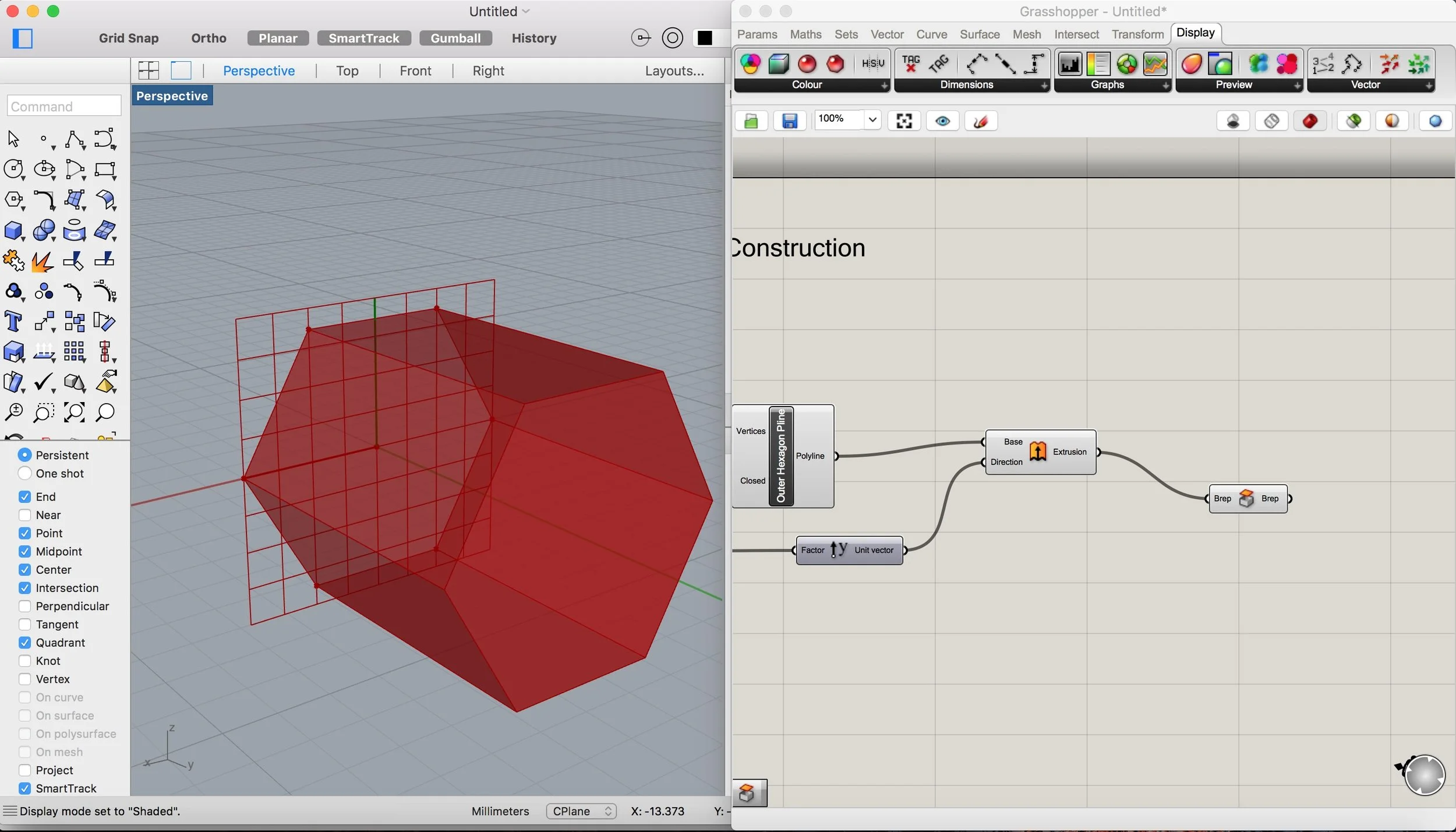This screenshot has height=832, width=1456.
Task: Select the Circle tool in Rhino toolbar
Action: pyautogui.click(x=13, y=169)
